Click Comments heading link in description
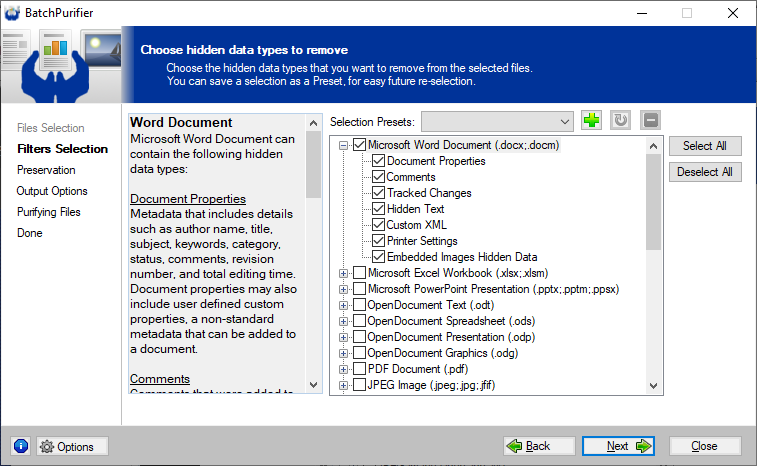The image size is (757, 466). 160,379
